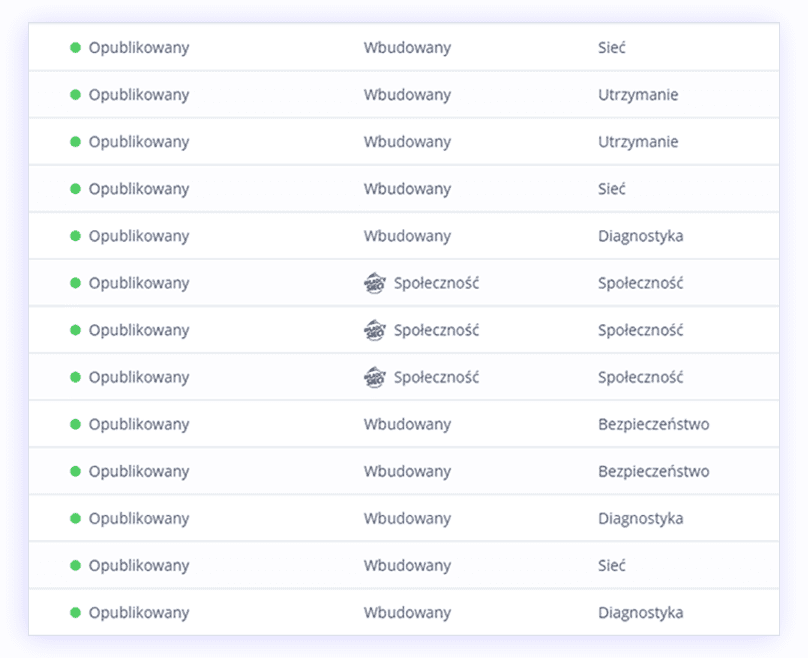Click Opublikowany in the third Społeczność row
This screenshot has width=808, height=658.
[139, 377]
